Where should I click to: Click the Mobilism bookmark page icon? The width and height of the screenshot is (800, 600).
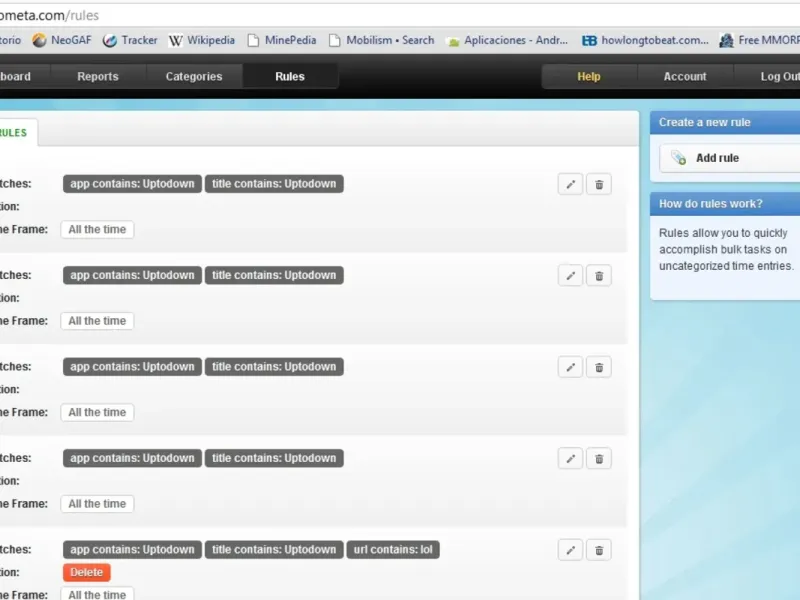coord(334,40)
